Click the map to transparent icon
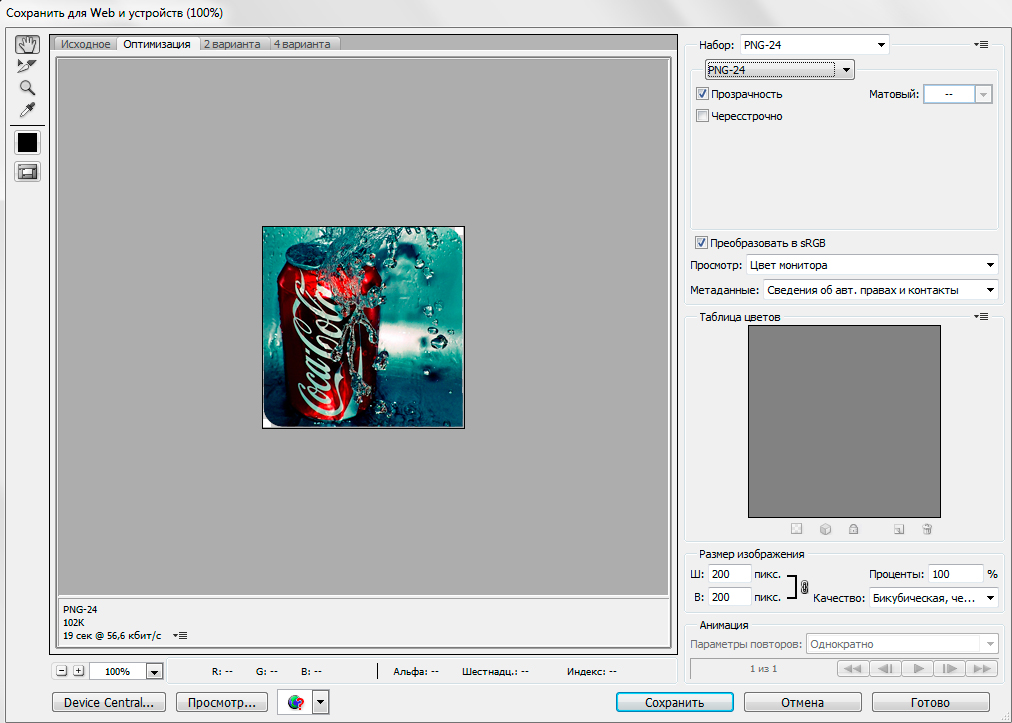The height and width of the screenshot is (723, 1012). click(796, 529)
